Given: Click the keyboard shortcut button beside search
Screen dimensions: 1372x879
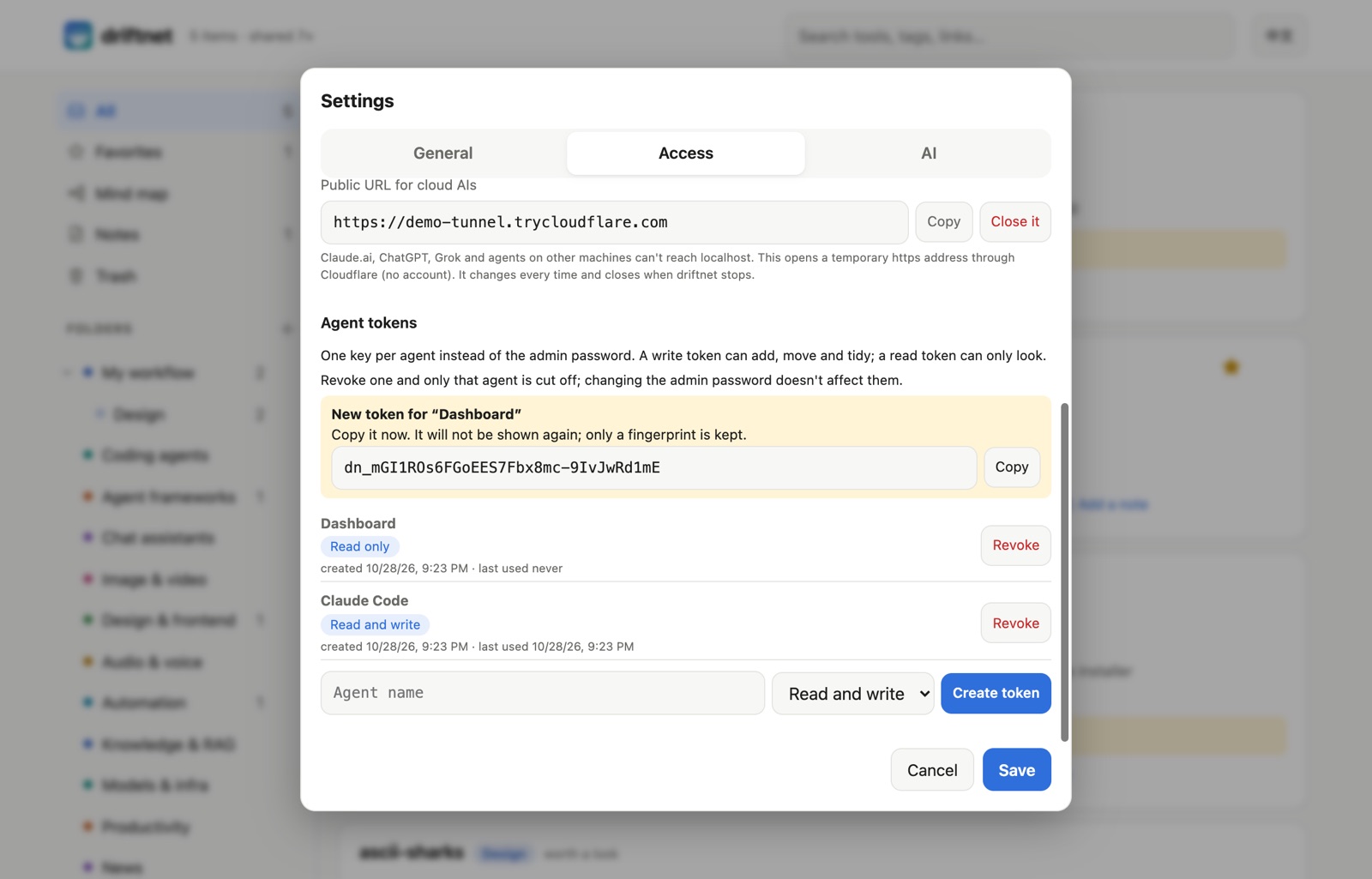Looking at the screenshot, I should [1279, 36].
